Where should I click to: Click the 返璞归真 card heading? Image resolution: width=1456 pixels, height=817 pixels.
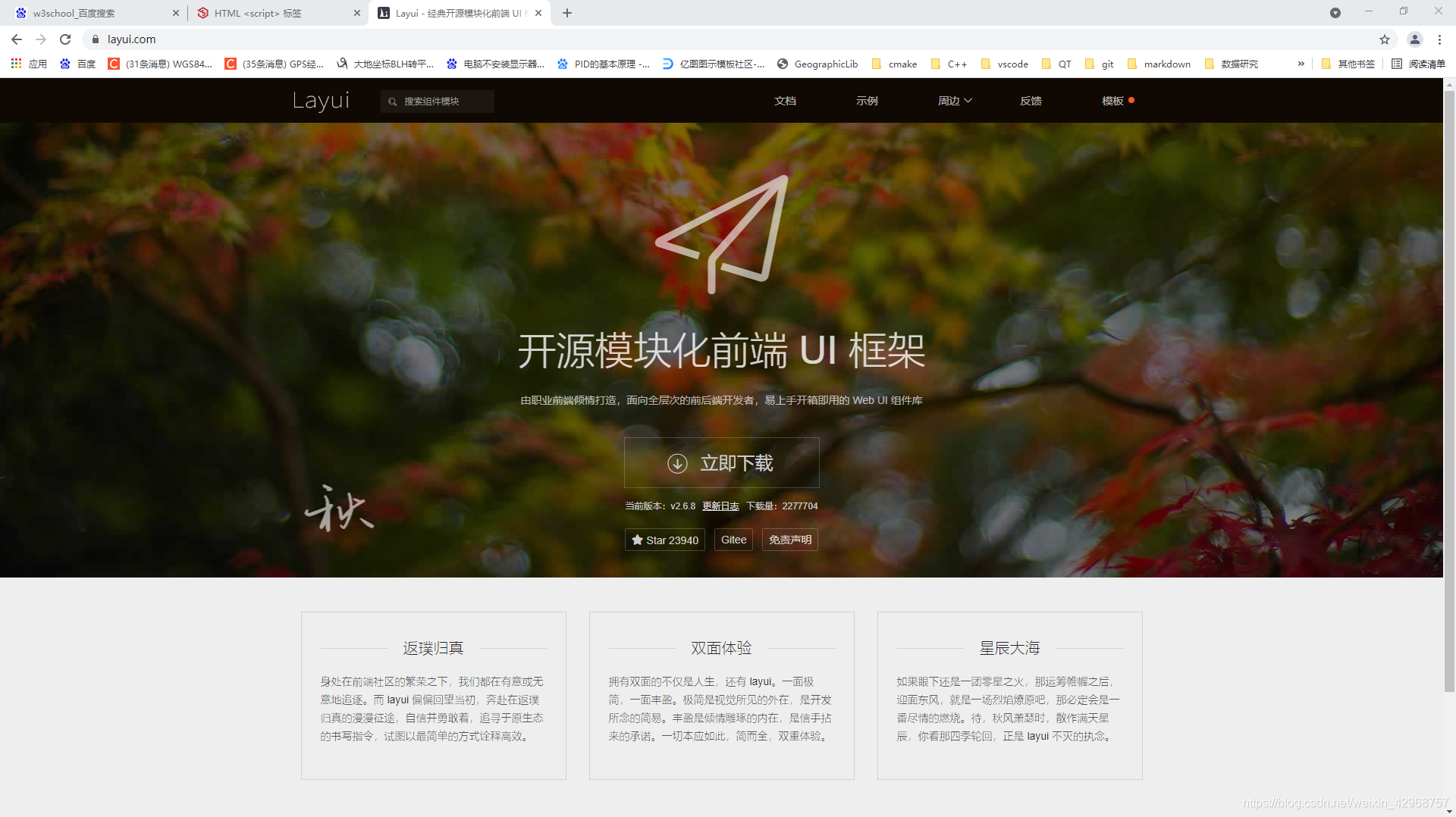click(433, 648)
